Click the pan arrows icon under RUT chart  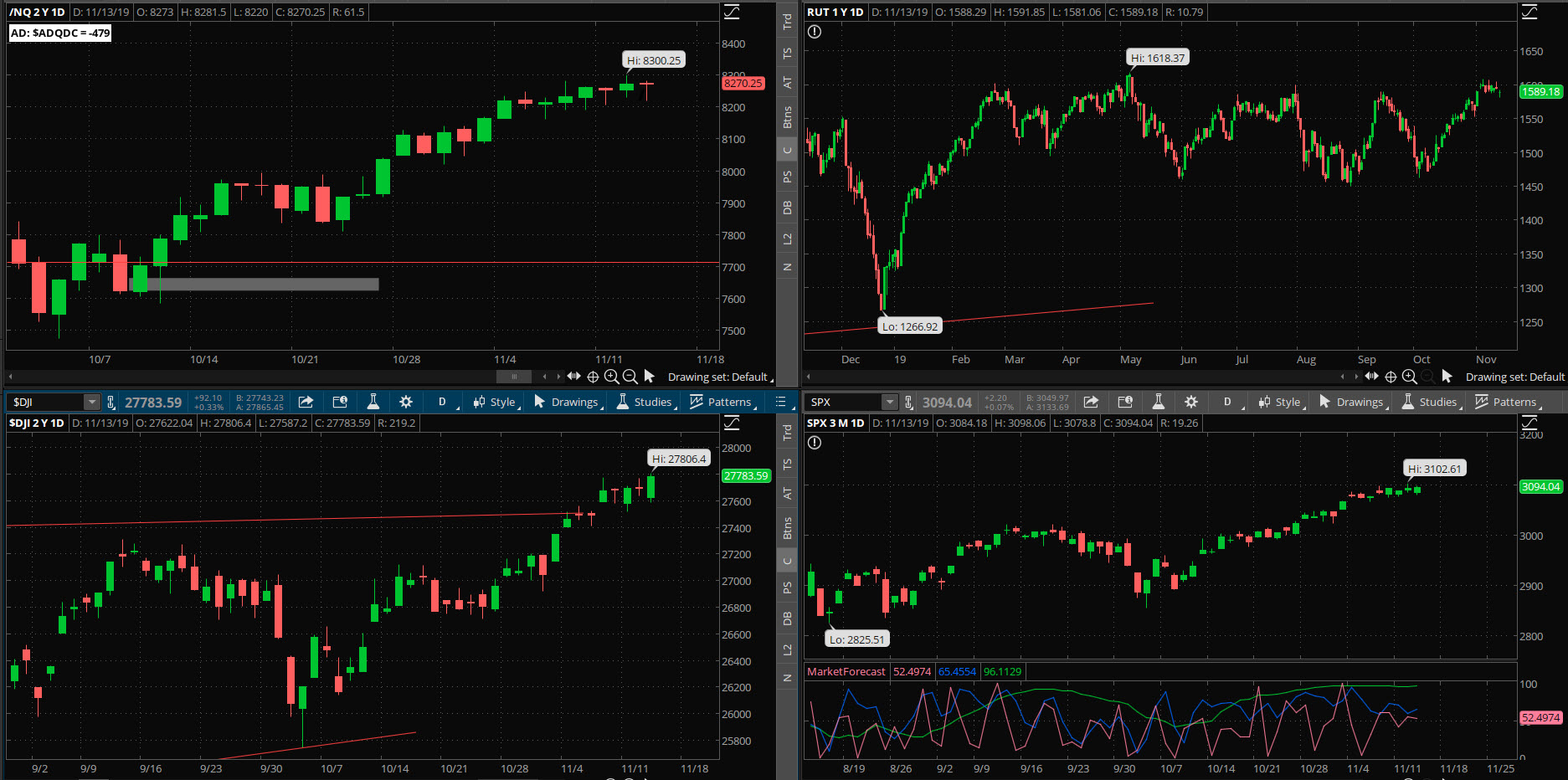[1371, 377]
